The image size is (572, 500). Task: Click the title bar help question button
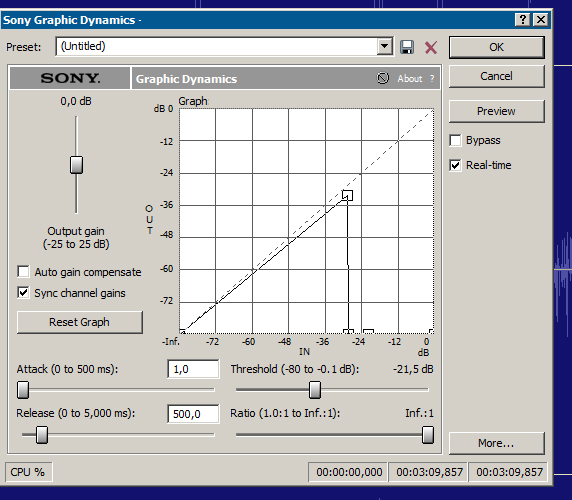[x=523, y=20]
